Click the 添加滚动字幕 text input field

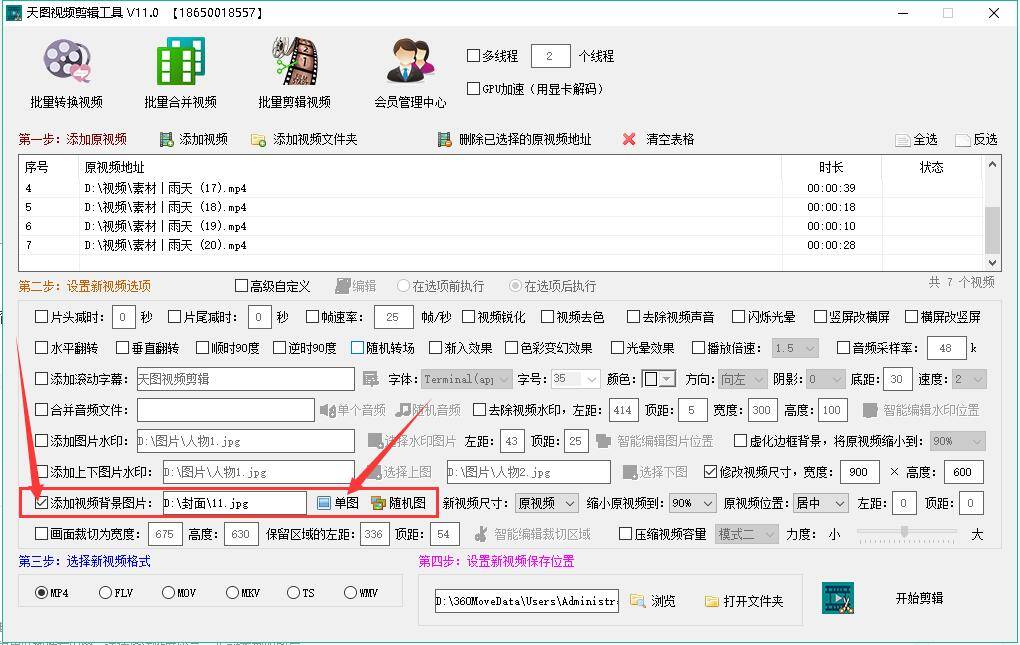click(x=246, y=379)
